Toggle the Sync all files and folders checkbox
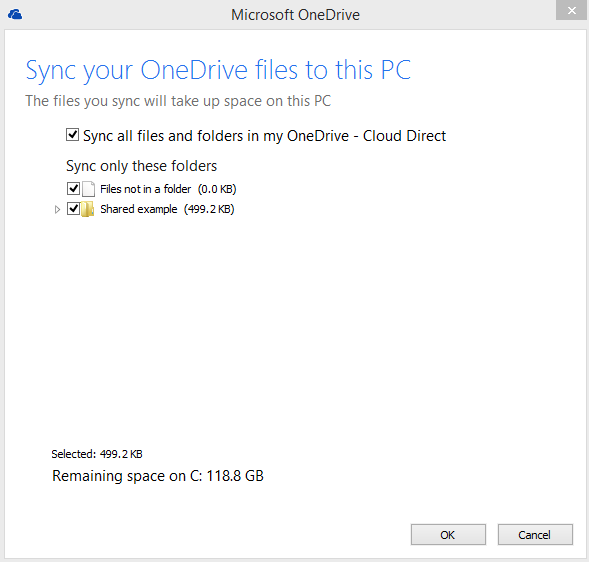The width and height of the screenshot is (589, 562). pos(72,135)
